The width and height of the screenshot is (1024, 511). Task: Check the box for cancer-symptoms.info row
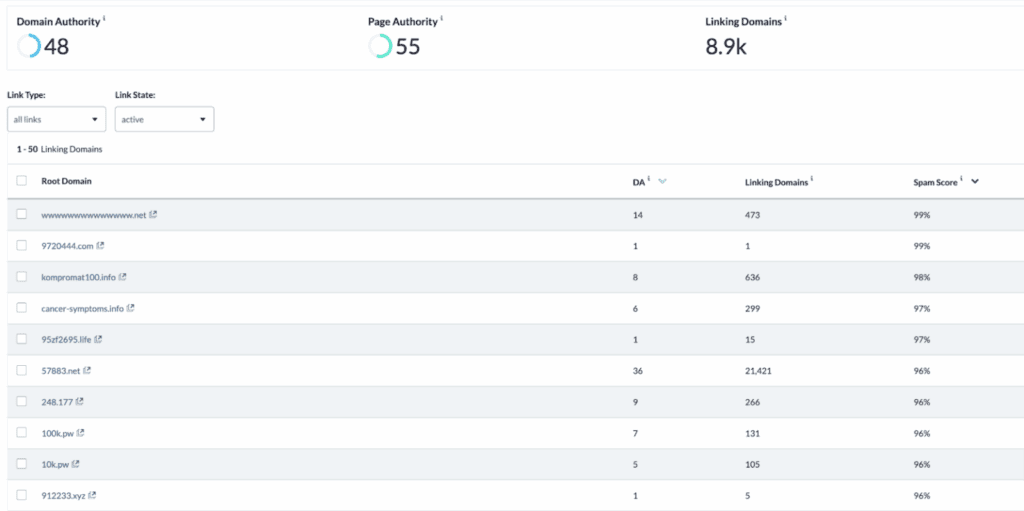pyautogui.click(x=22, y=308)
